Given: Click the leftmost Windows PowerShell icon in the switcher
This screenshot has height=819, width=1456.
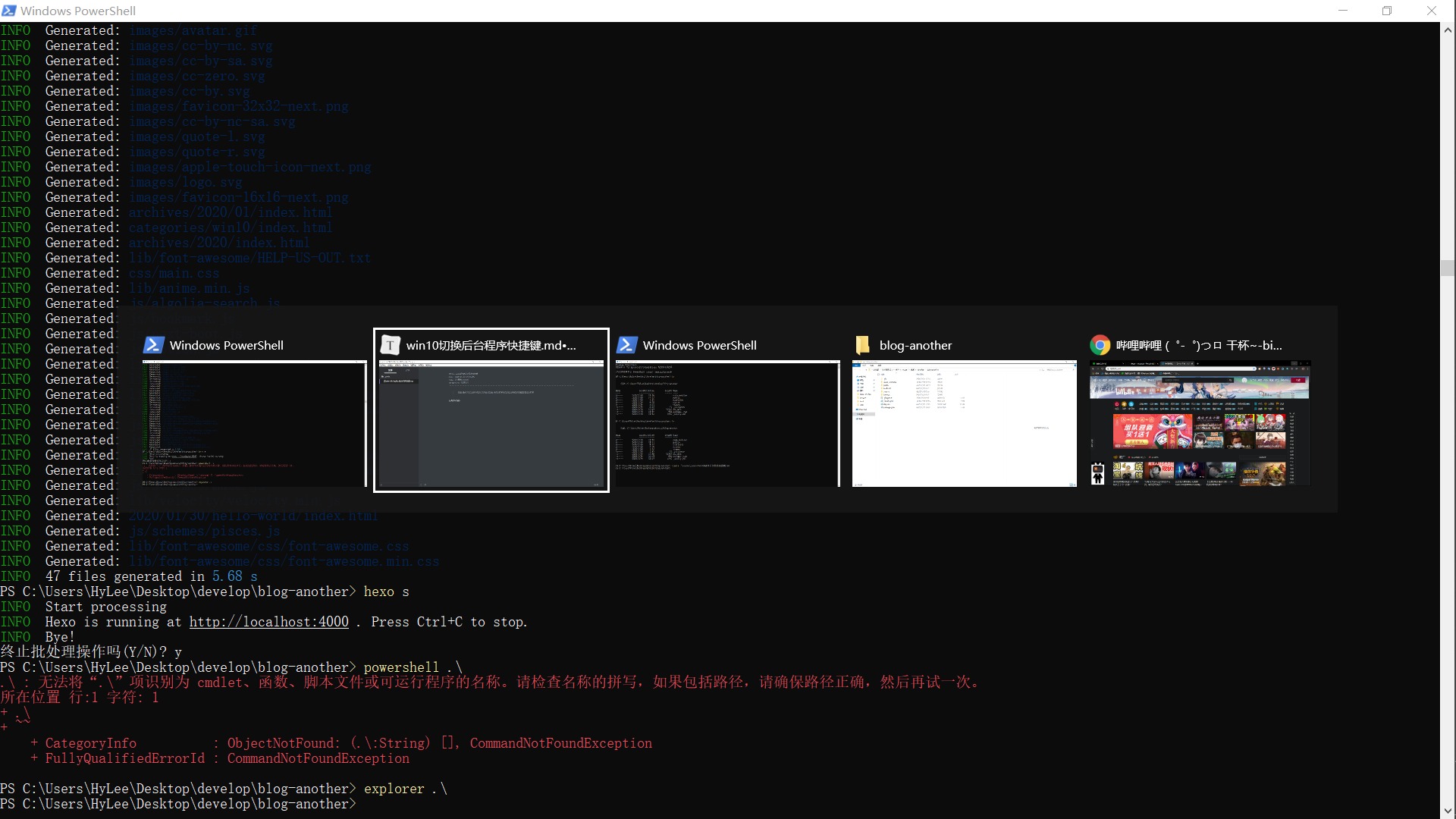Looking at the screenshot, I should coord(153,345).
